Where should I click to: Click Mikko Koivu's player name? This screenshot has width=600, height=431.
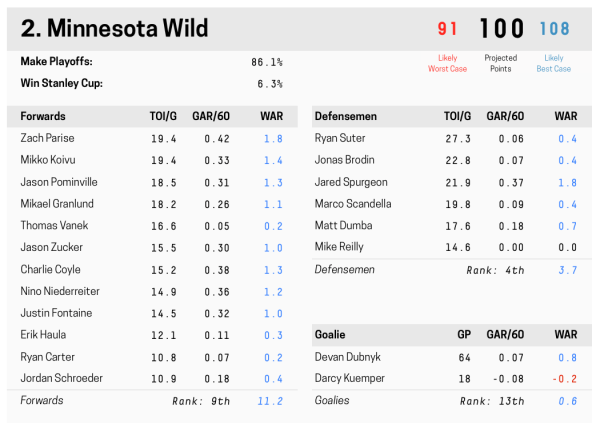pyautogui.click(x=46, y=160)
